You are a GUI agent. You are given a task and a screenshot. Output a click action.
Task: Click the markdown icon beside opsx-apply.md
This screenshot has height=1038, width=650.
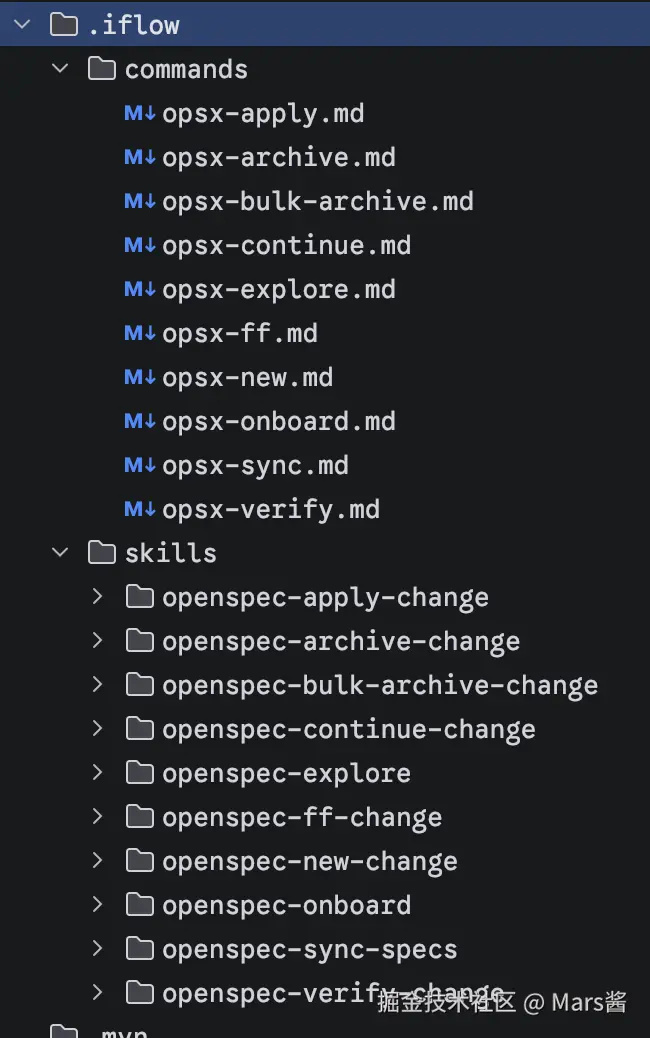139,113
